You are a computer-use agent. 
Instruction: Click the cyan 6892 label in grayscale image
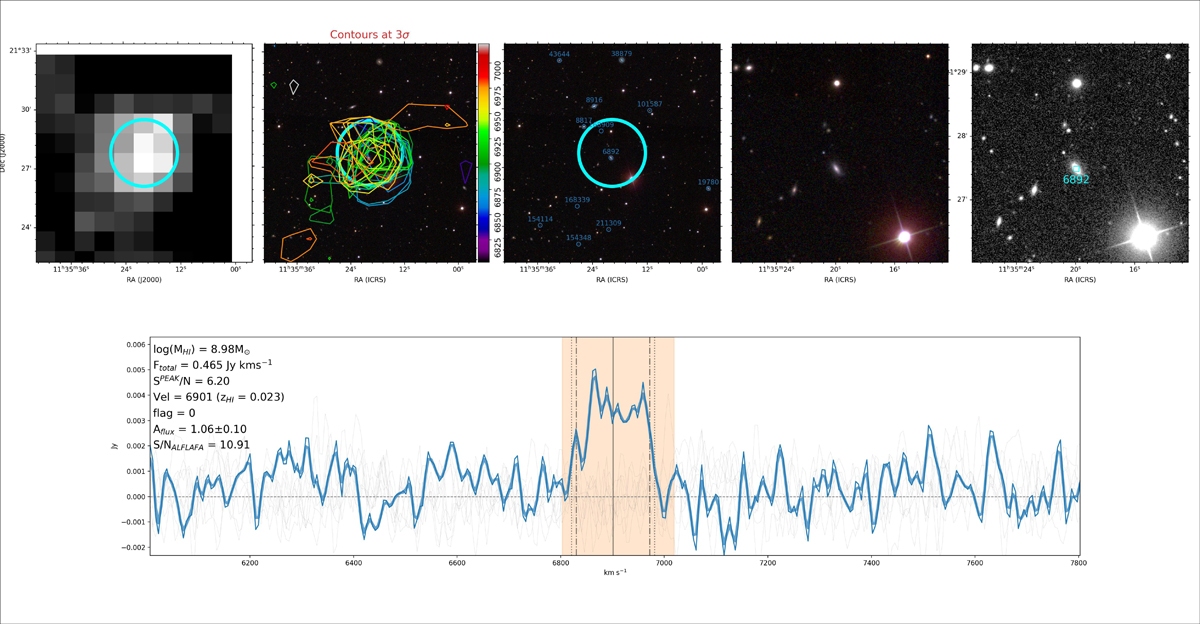pos(1076,180)
